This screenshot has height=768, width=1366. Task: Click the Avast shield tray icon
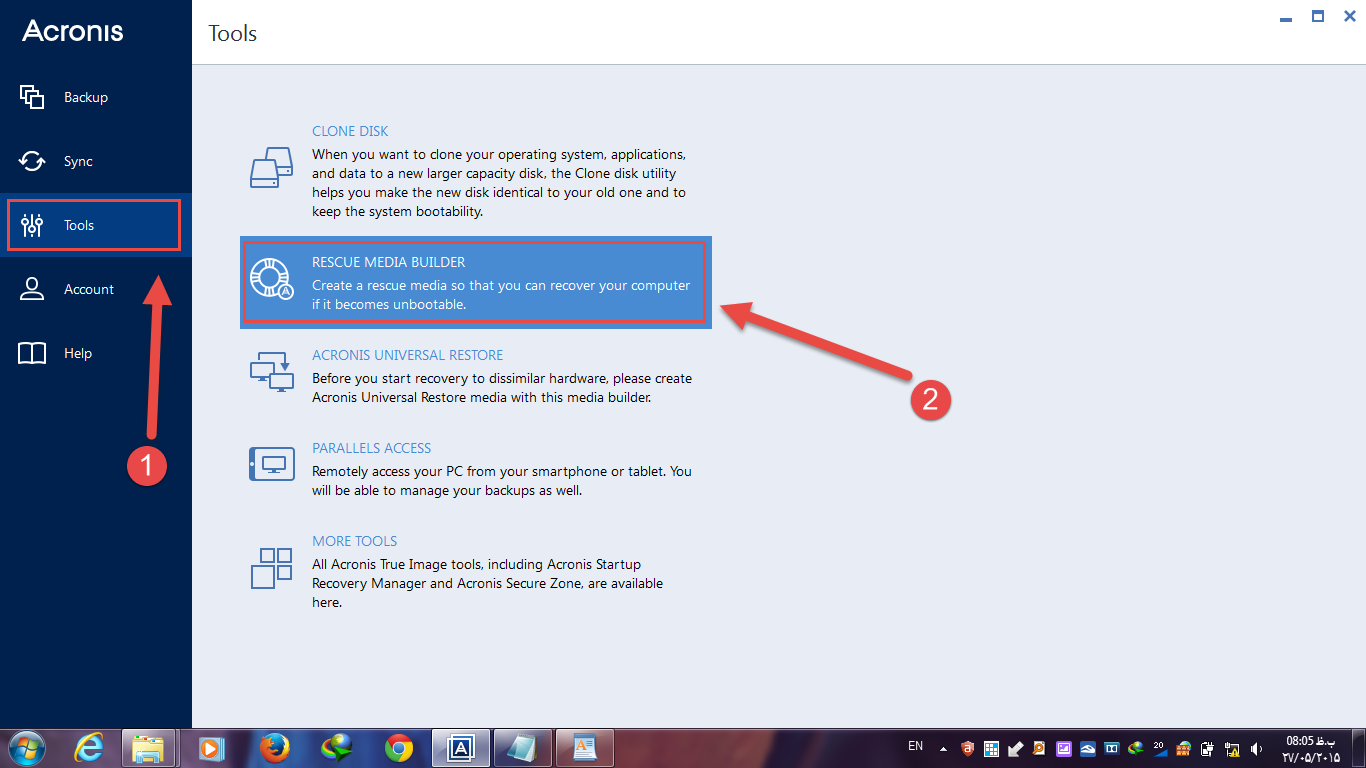tap(968, 748)
